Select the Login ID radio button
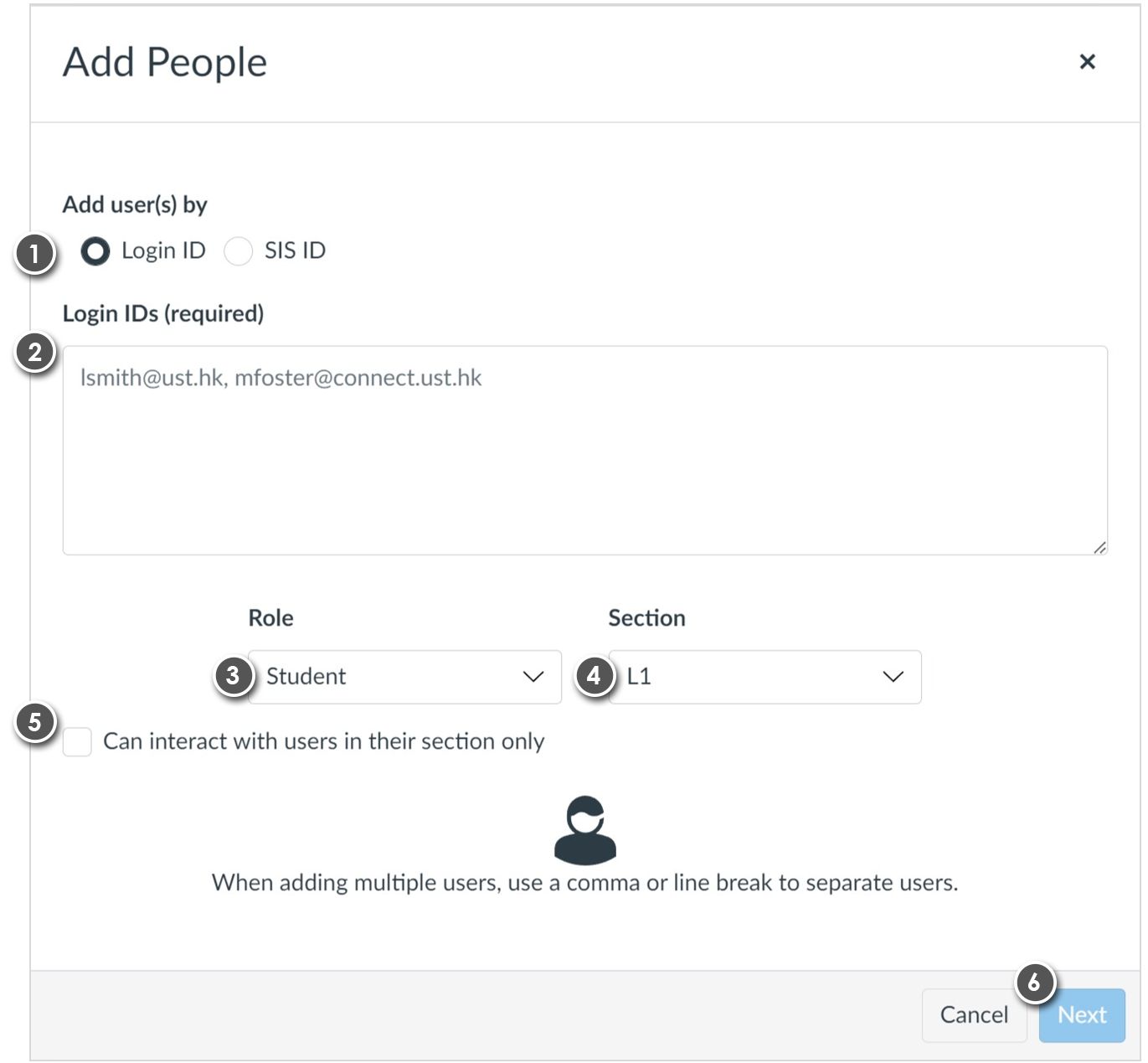The width and height of the screenshot is (1148, 1063). tap(95, 251)
